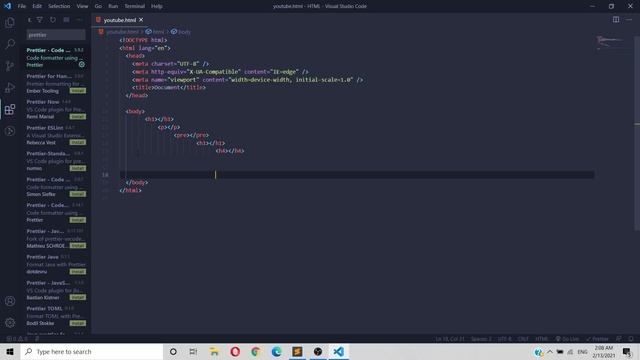This screenshot has height=360, width=640.
Task: Open Task View on taskbar
Action: point(193,351)
